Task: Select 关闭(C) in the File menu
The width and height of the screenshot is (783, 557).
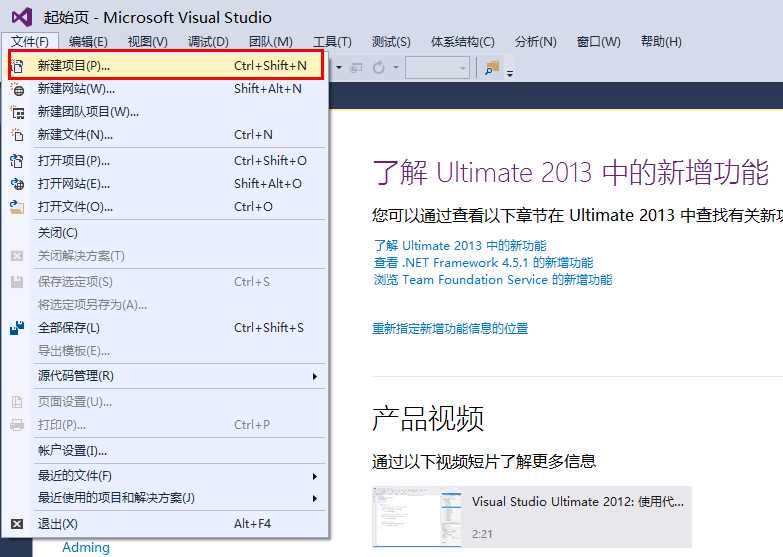Action: 166,233
